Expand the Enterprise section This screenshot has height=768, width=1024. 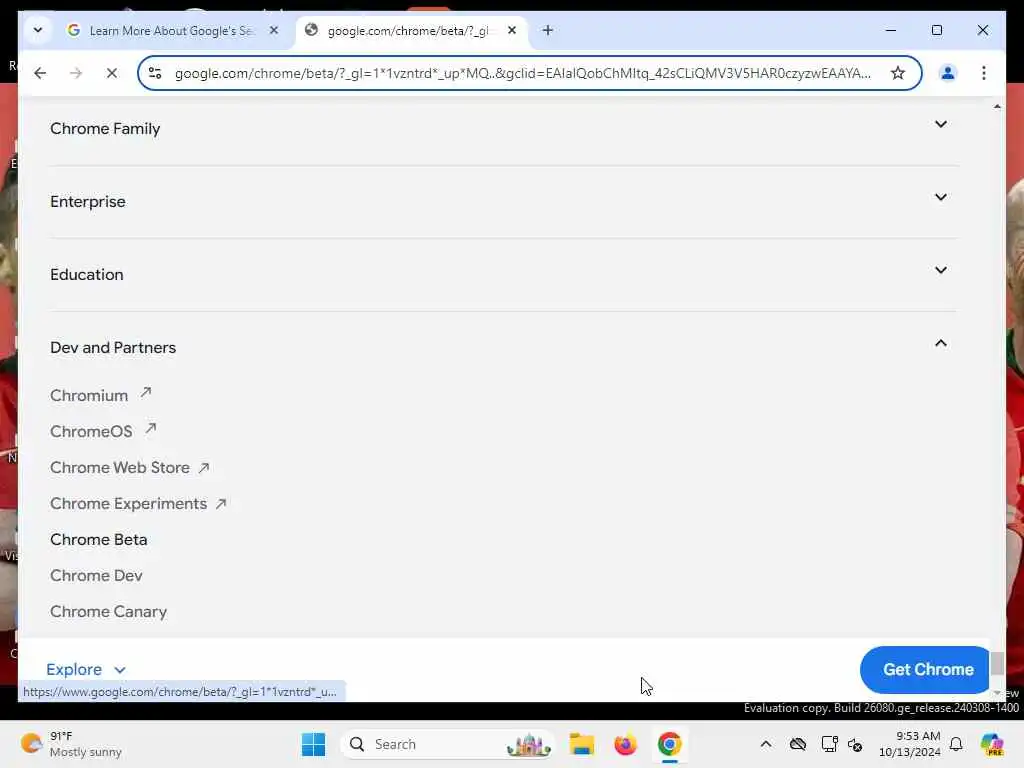pyautogui.click(x=504, y=201)
